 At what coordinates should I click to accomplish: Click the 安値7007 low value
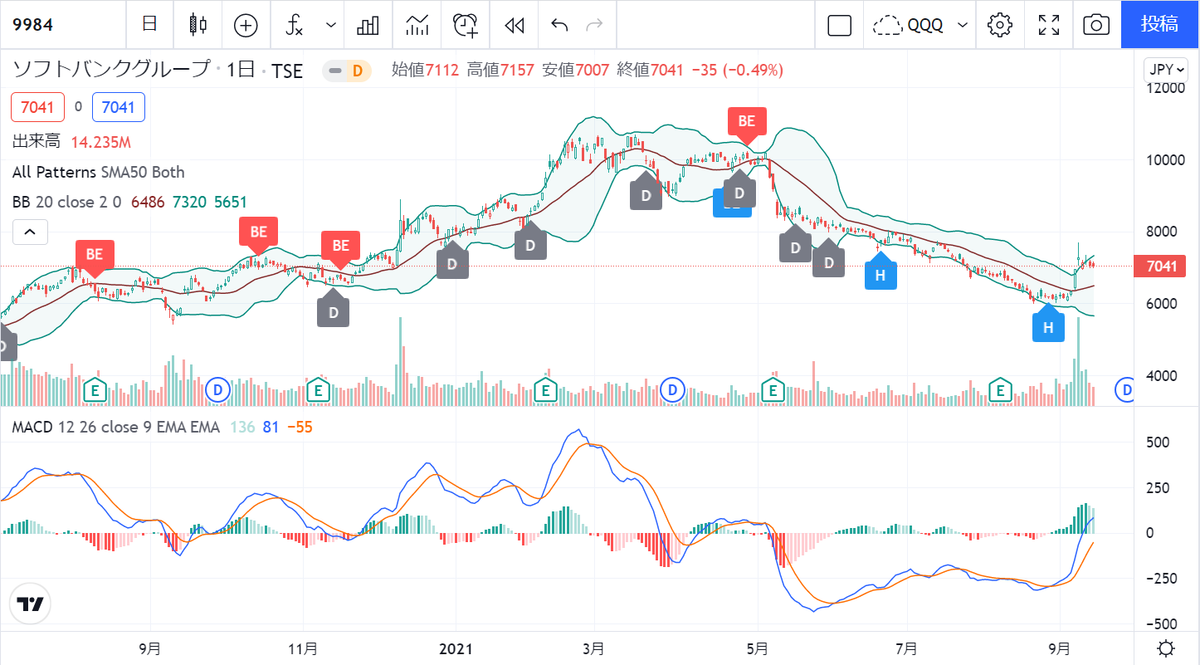coord(575,70)
